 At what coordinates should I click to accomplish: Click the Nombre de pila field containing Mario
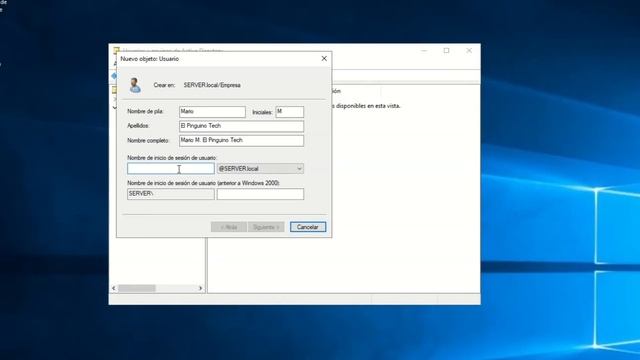pyautogui.click(x=212, y=111)
